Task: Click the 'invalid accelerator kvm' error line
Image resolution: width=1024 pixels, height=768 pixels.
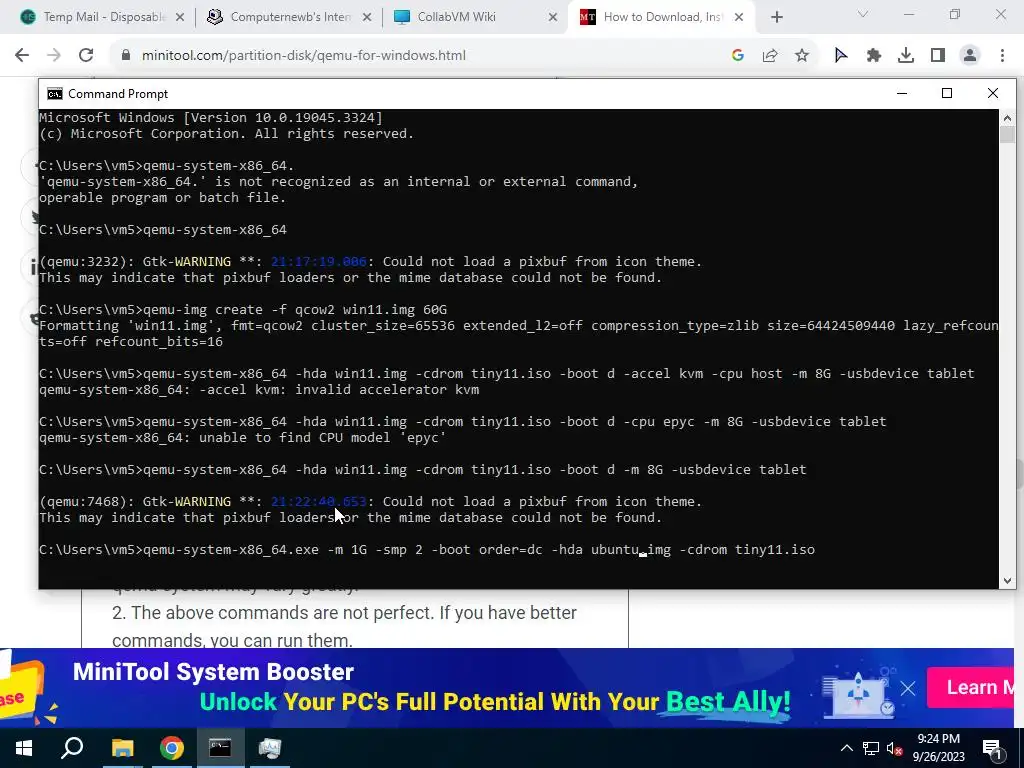Action: pos(259,390)
